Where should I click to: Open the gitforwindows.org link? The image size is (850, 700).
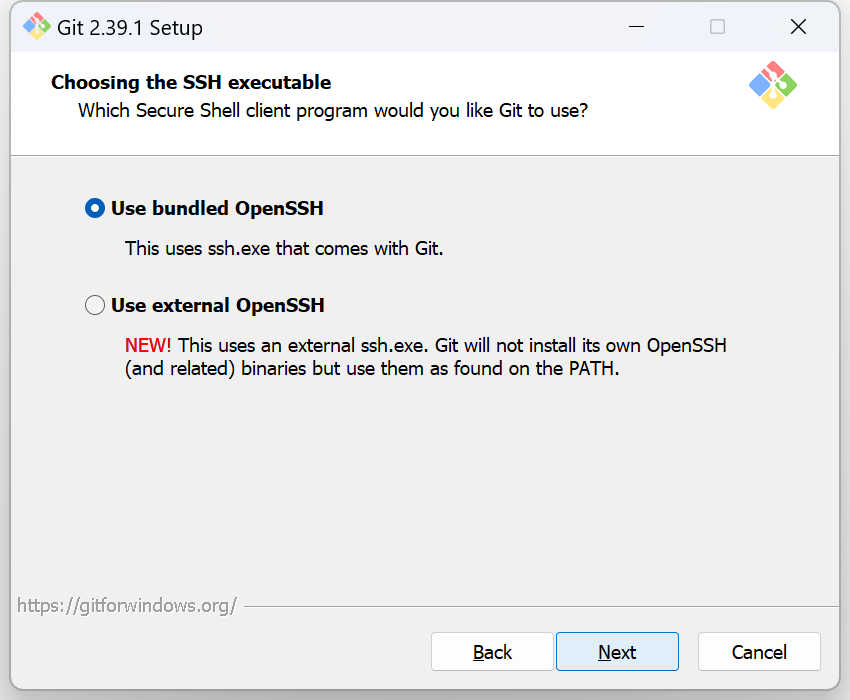click(127, 605)
